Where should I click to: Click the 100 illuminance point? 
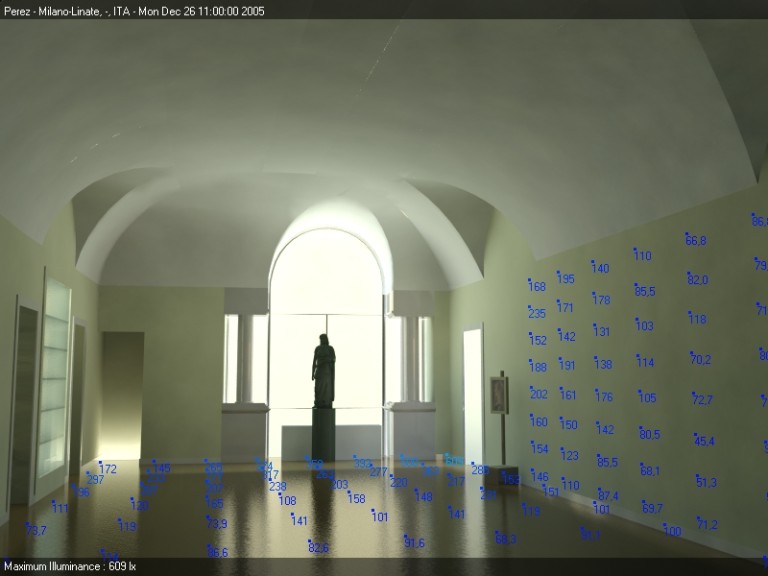point(672,530)
